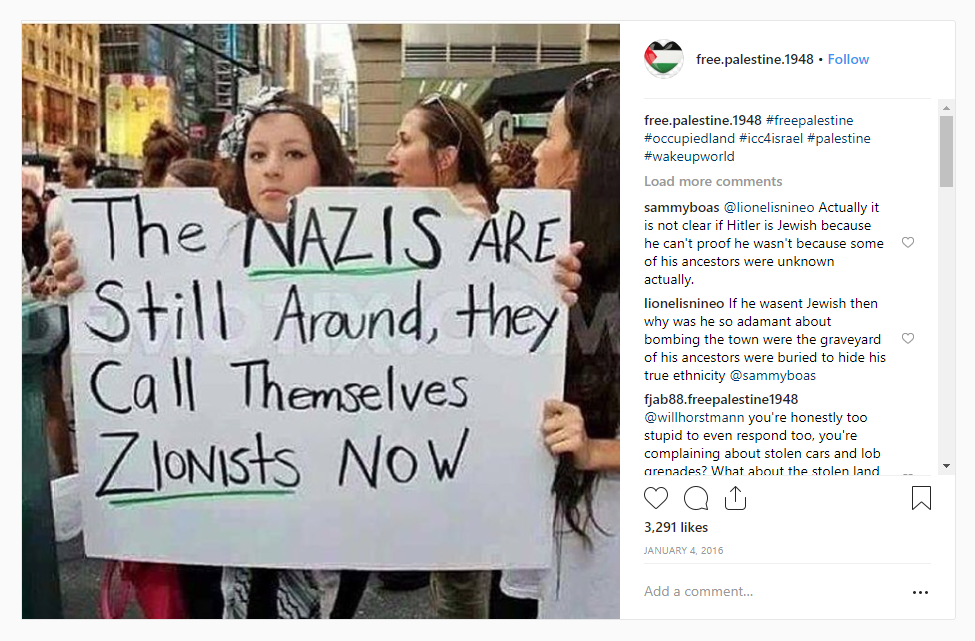Open the 3,291 likes list
Image resolution: width=975 pixels, height=641 pixels.
[676, 527]
